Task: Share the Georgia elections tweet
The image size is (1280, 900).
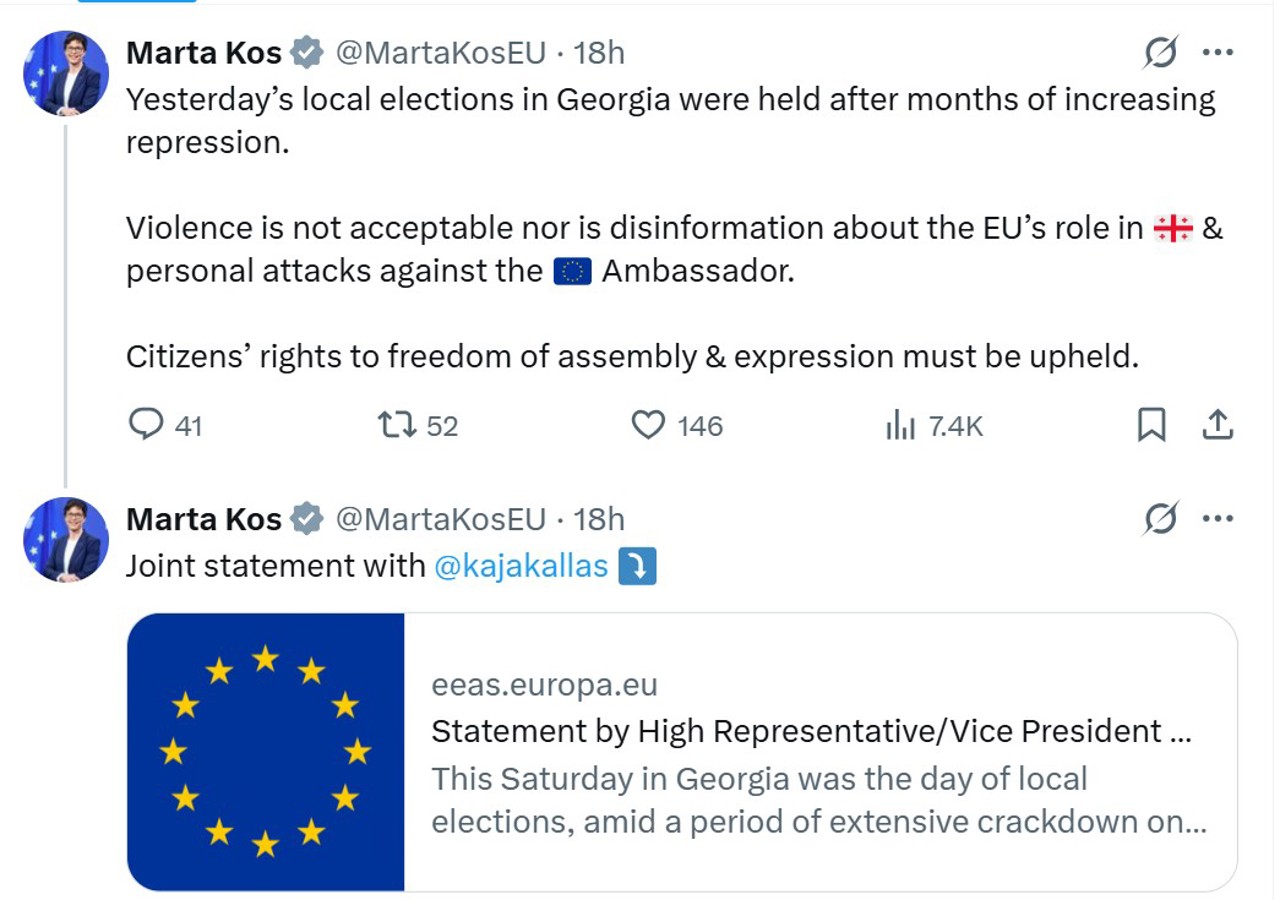Action: coord(1216,426)
